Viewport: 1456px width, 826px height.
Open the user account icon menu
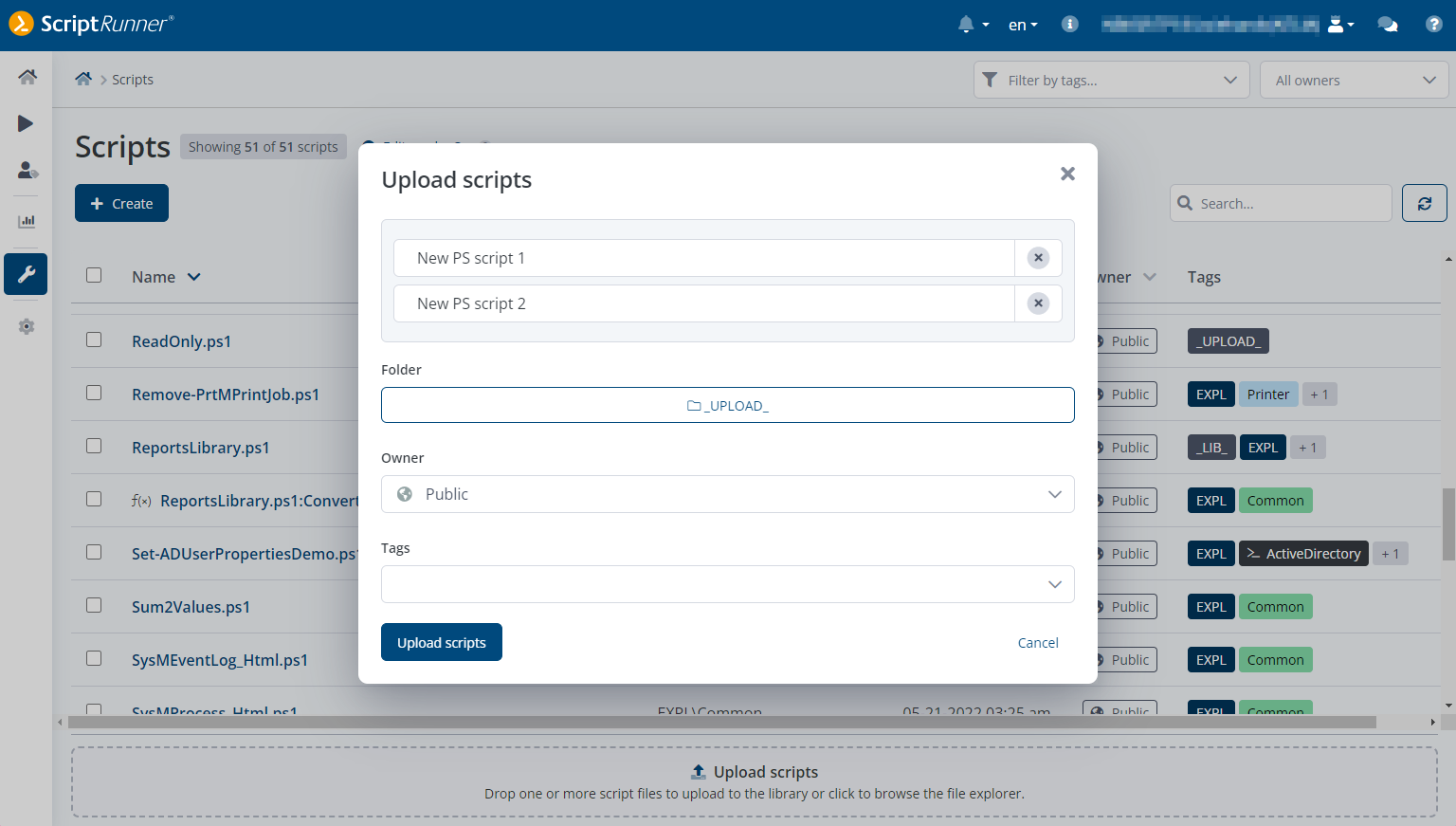pos(1340,25)
